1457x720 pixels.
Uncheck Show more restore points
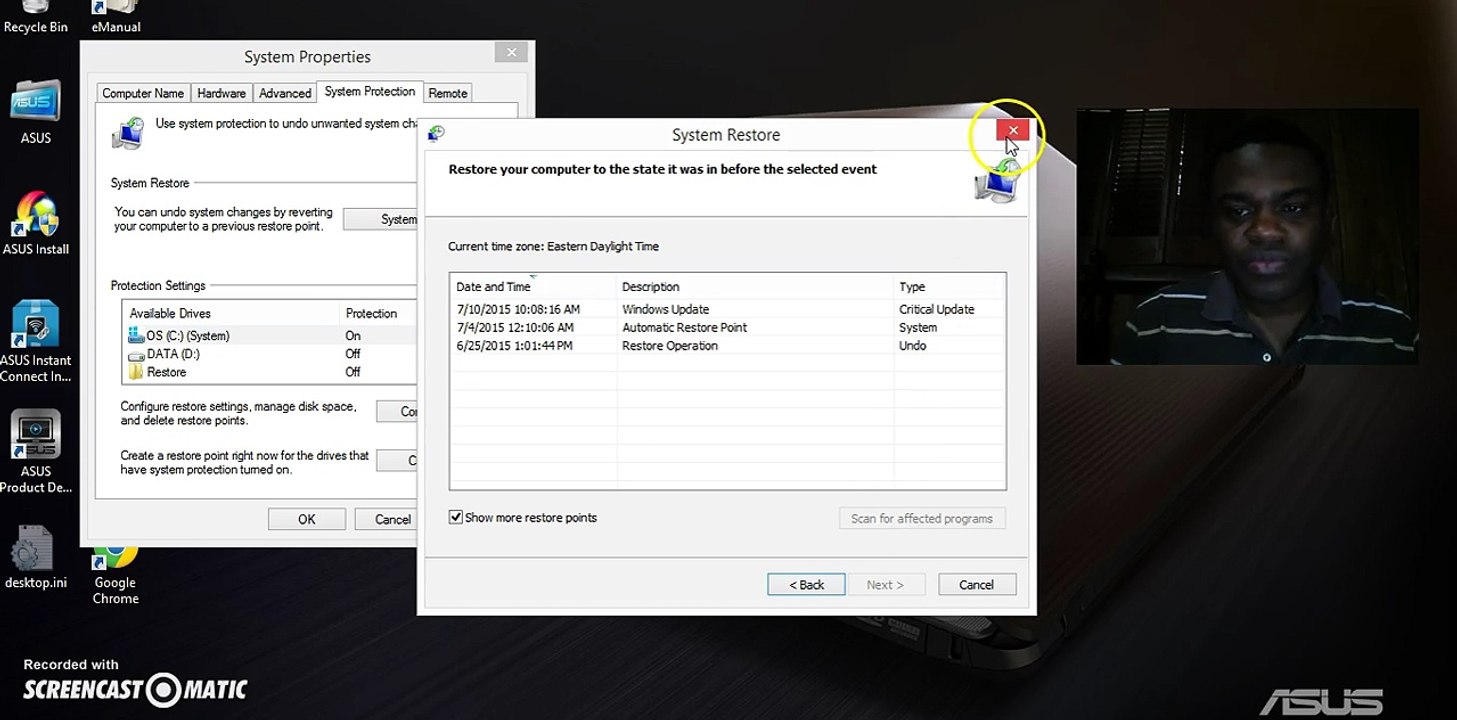[456, 518]
